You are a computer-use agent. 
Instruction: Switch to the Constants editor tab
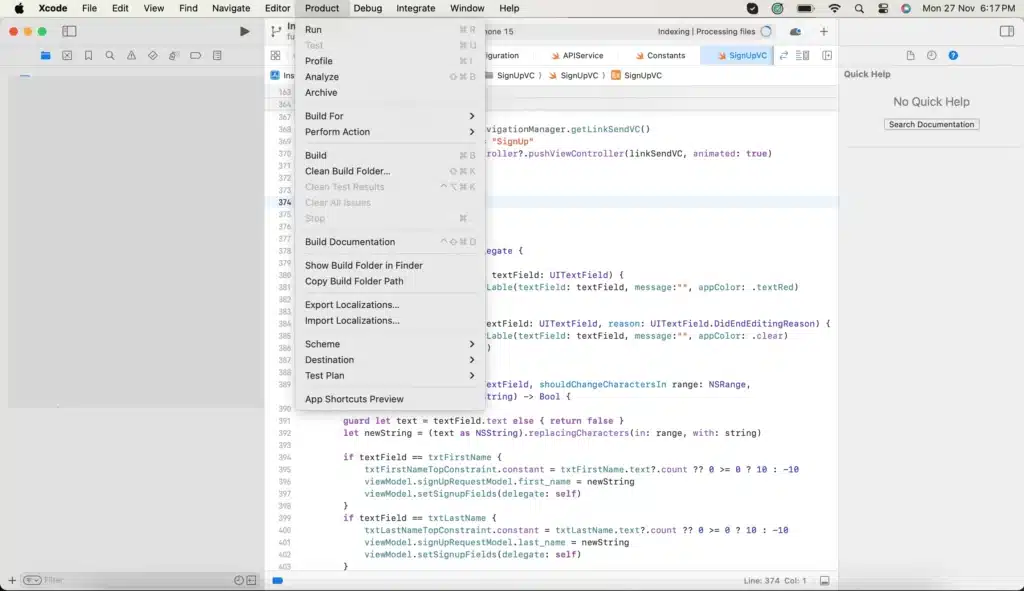(660, 56)
